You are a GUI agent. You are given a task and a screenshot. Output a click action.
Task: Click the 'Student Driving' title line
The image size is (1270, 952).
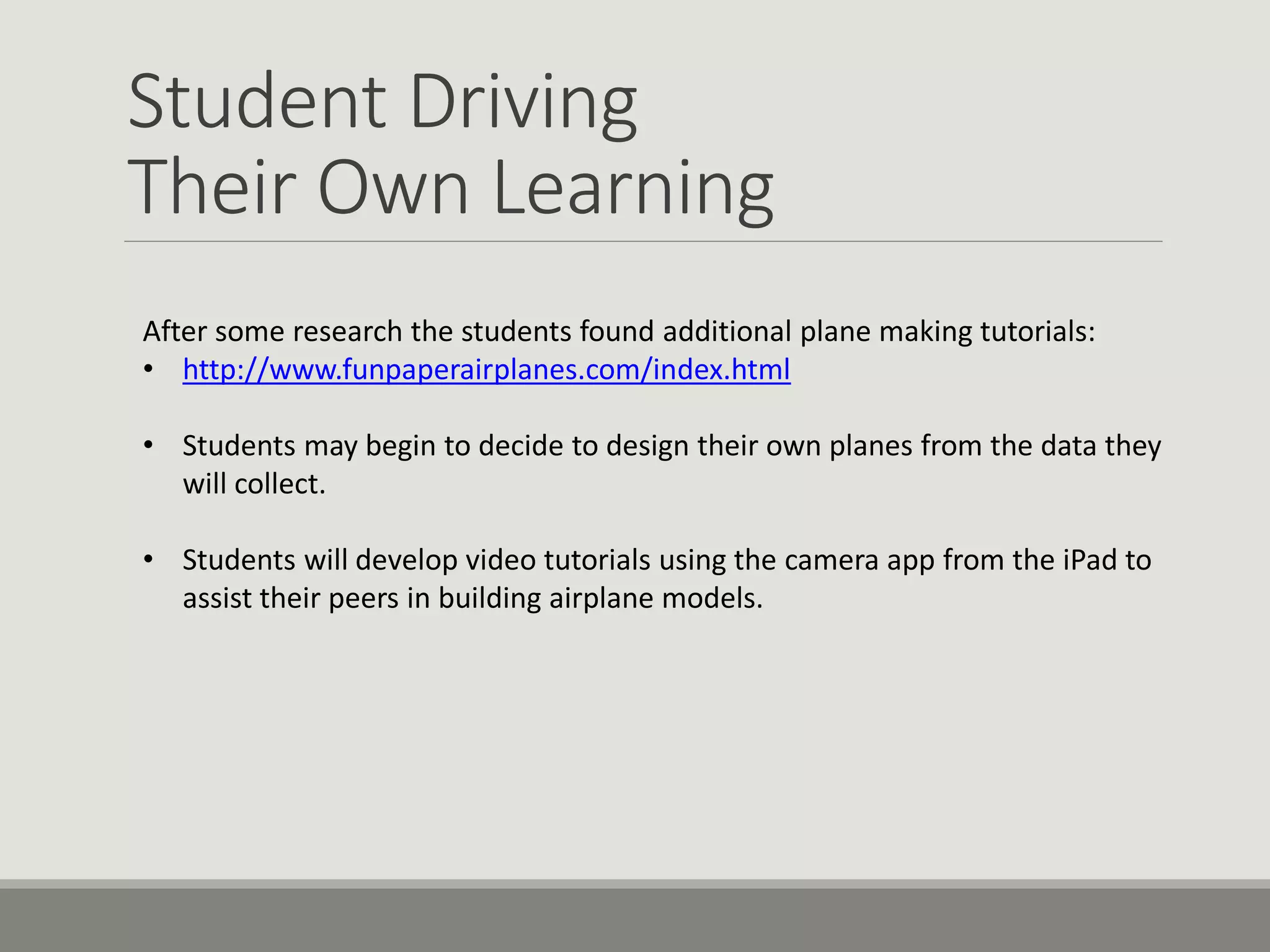pyautogui.click(x=382, y=101)
